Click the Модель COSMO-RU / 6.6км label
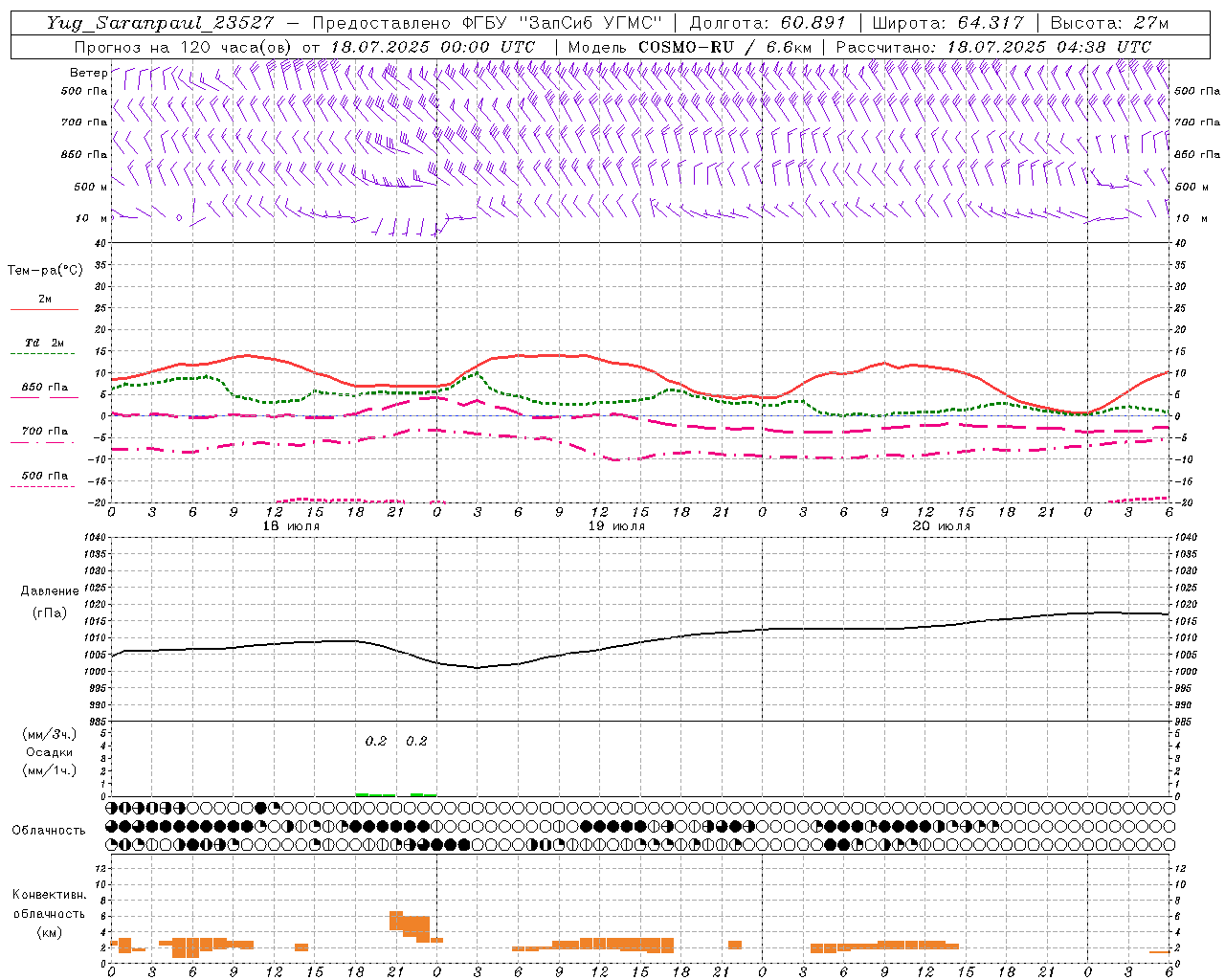 tap(689, 47)
